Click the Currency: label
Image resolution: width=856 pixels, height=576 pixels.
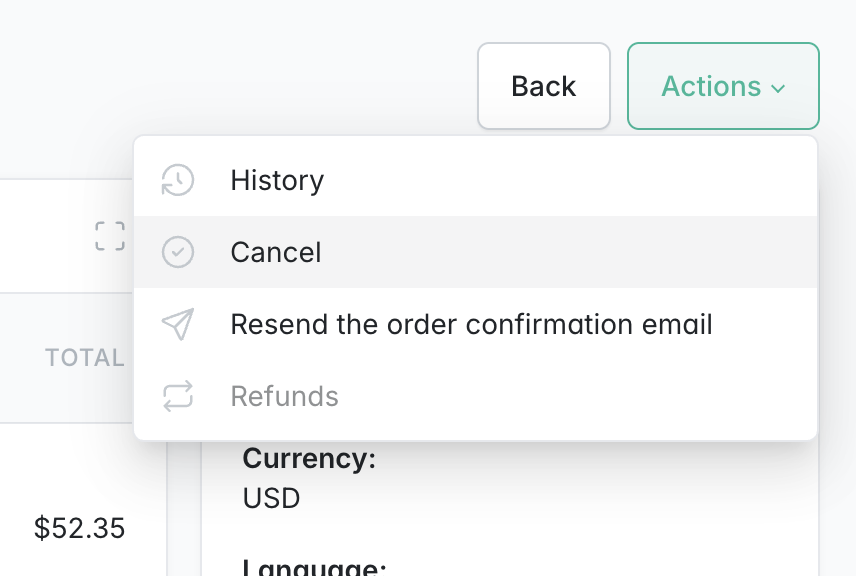tap(309, 459)
